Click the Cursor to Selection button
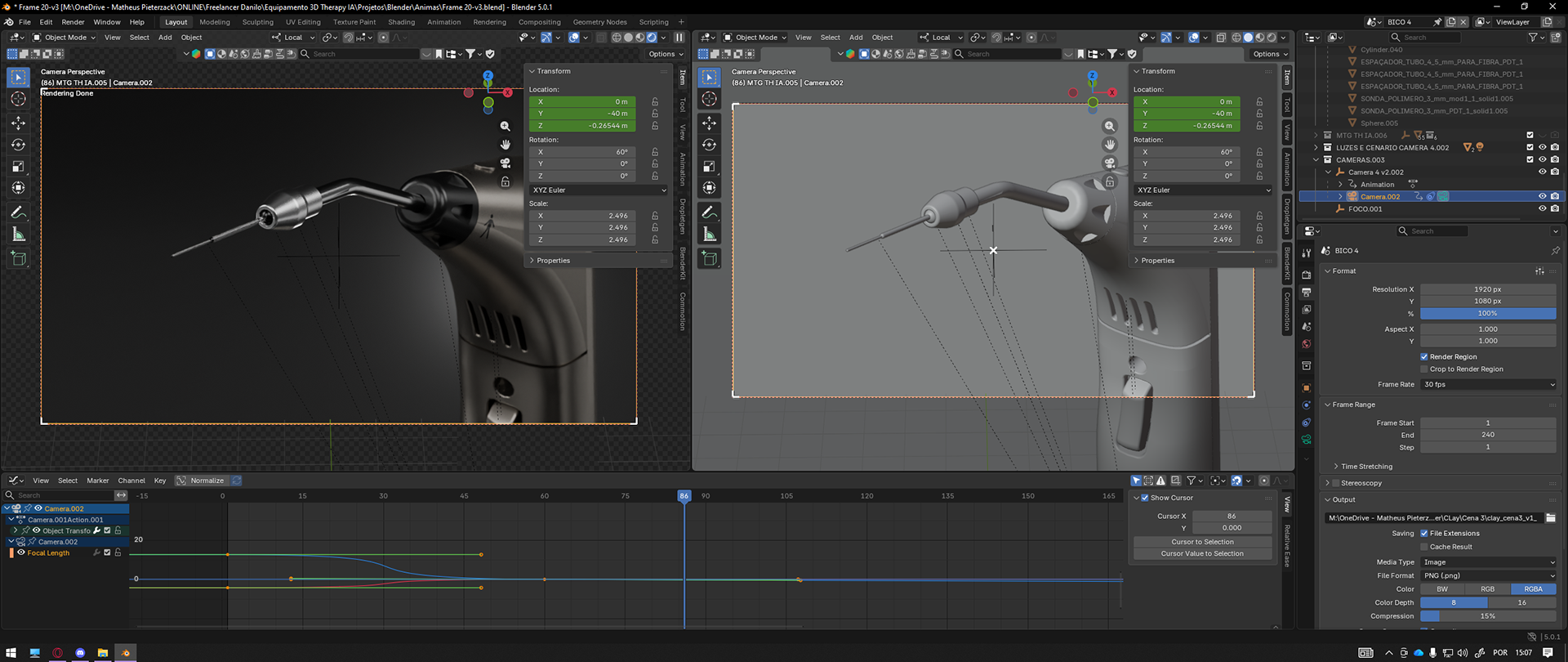The height and width of the screenshot is (662, 1568). (x=1202, y=542)
